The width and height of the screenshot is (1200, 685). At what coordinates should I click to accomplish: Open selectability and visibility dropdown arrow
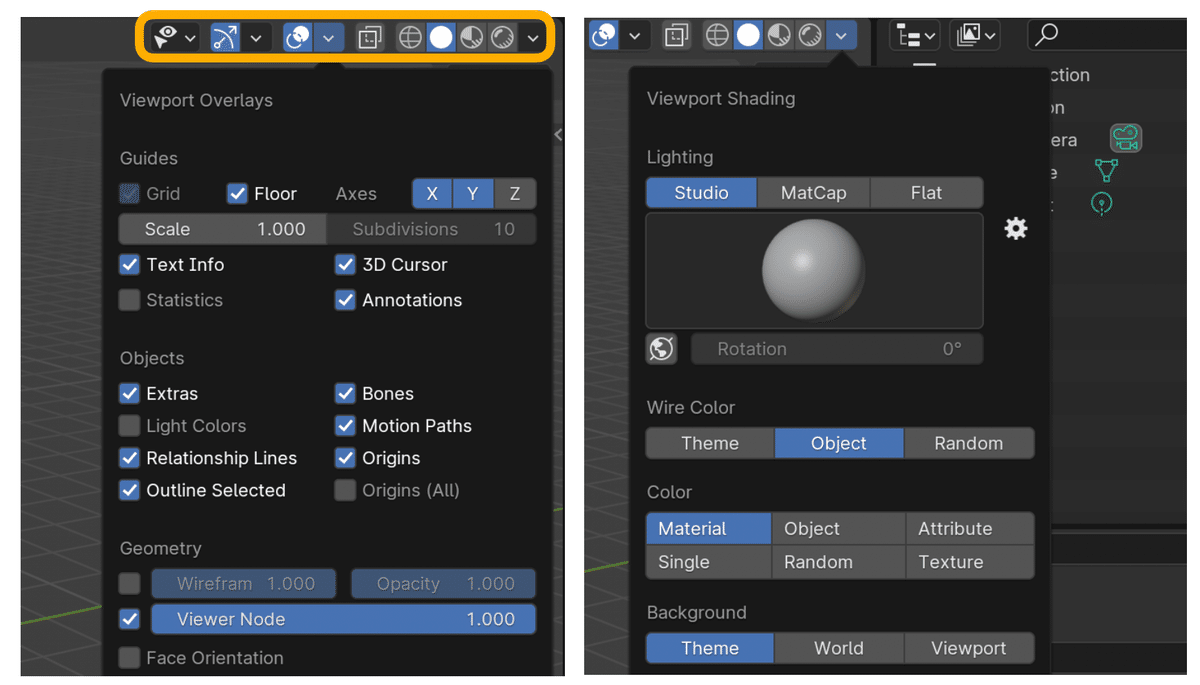[190, 38]
